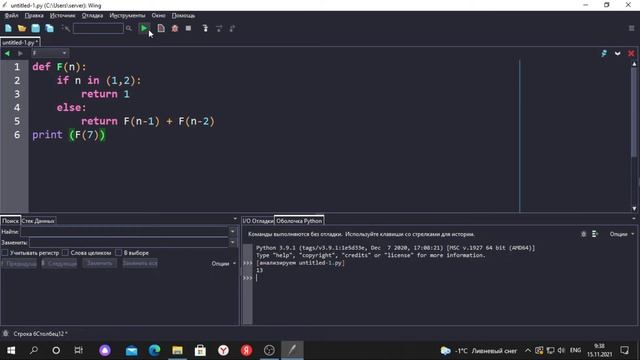Viewport: 640px width, 360px height.
Task: Open the Windows Start menu
Action: 11,350
